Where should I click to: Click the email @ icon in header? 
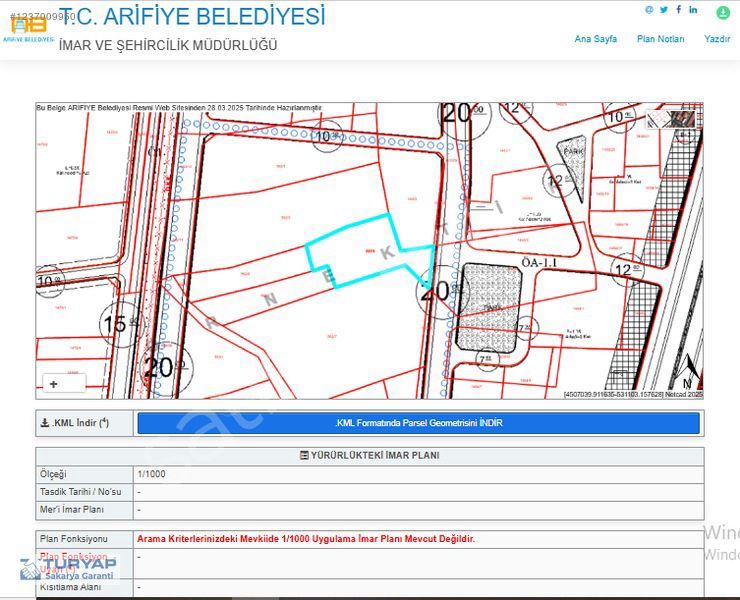click(649, 10)
